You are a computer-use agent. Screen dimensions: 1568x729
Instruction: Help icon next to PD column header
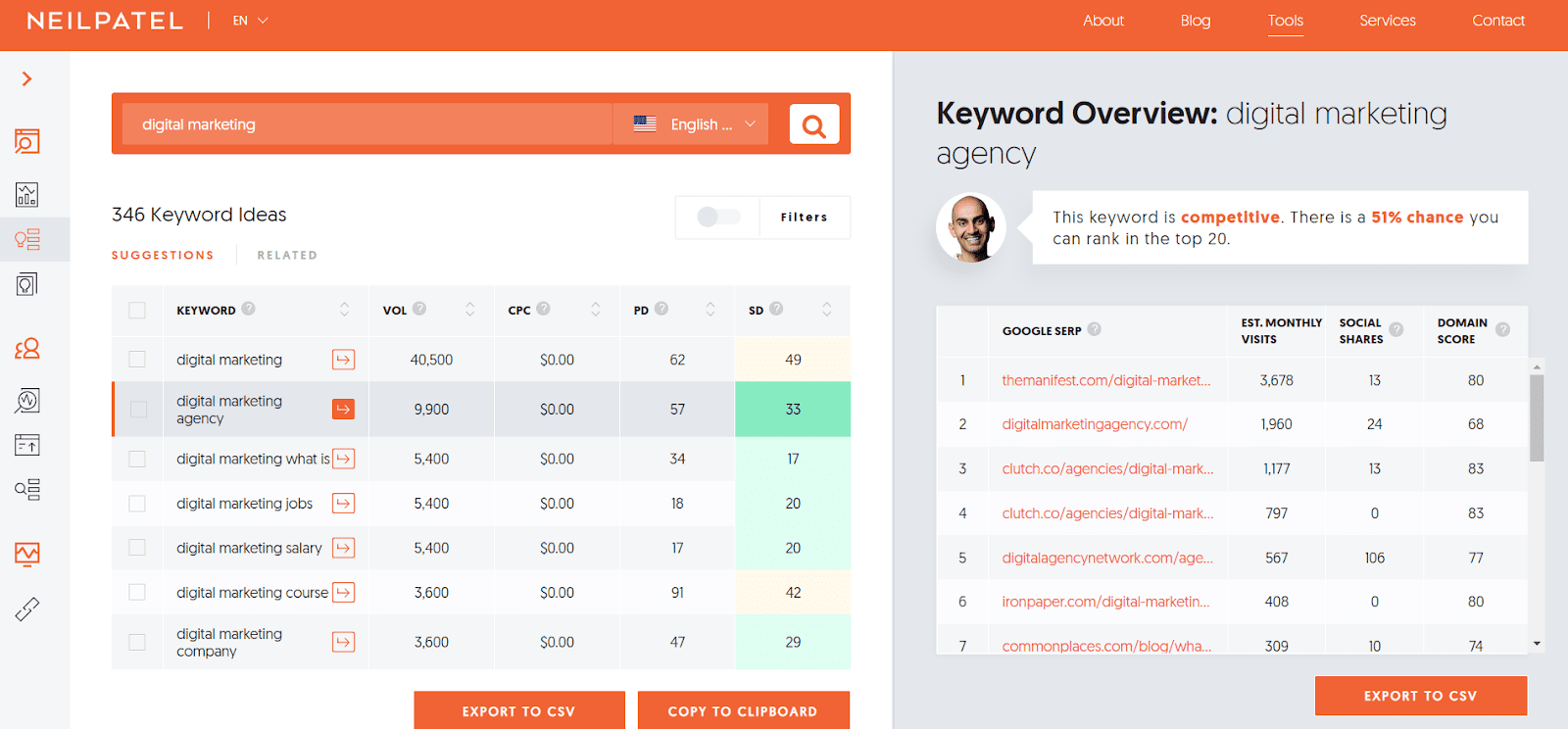661,309
